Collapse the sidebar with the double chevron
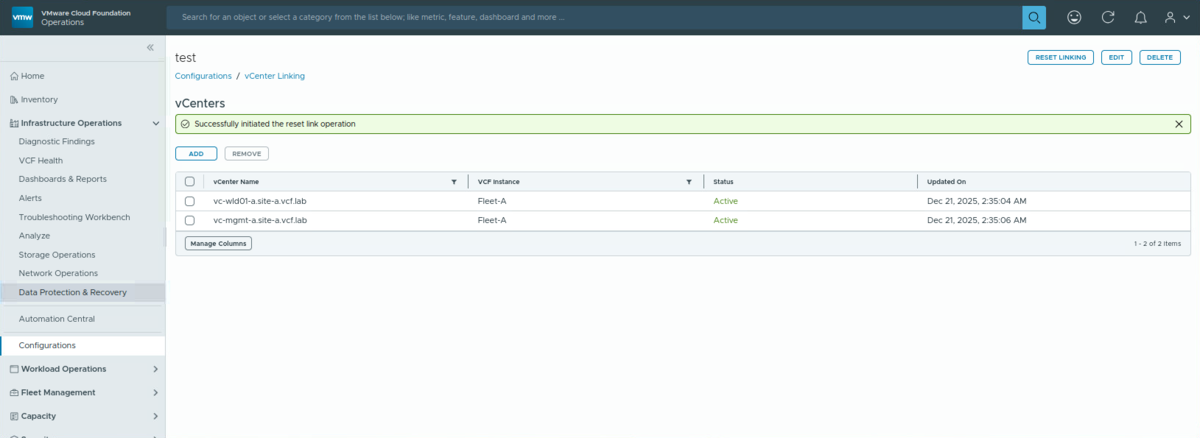The width and height of the screenshot is (1200, 438). pos(150,47)
